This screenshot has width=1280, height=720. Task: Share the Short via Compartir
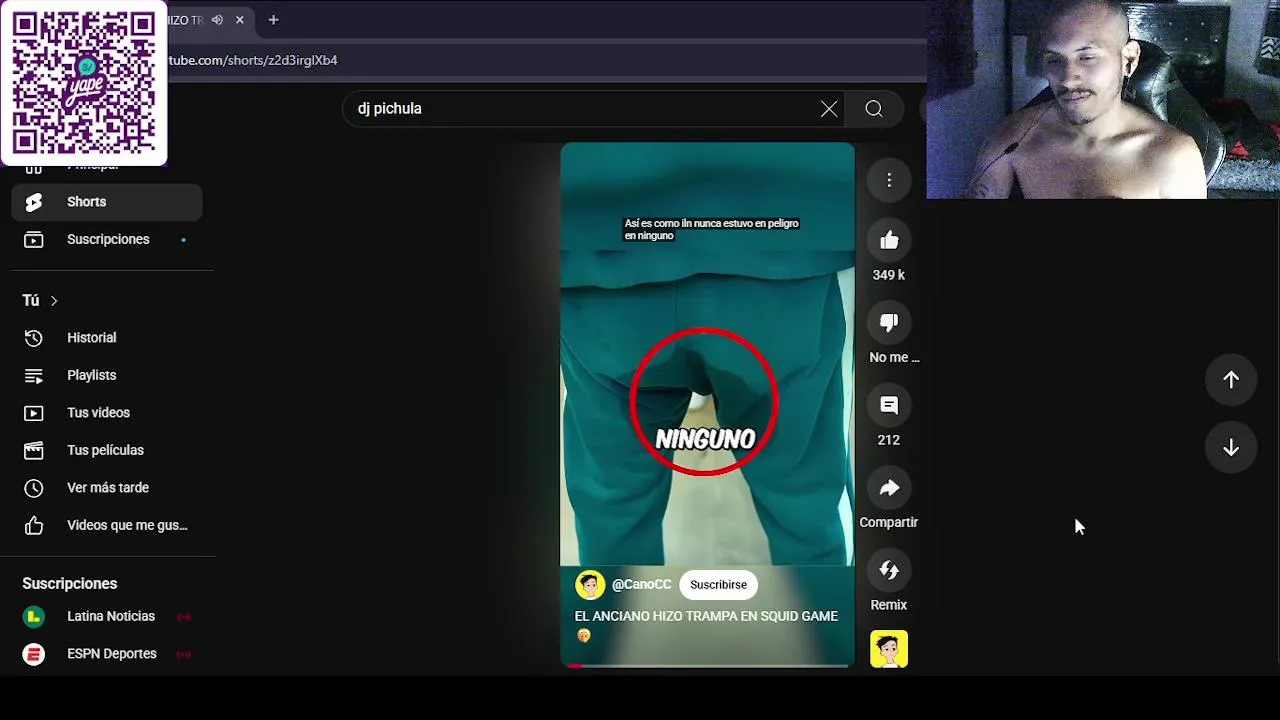889,487
